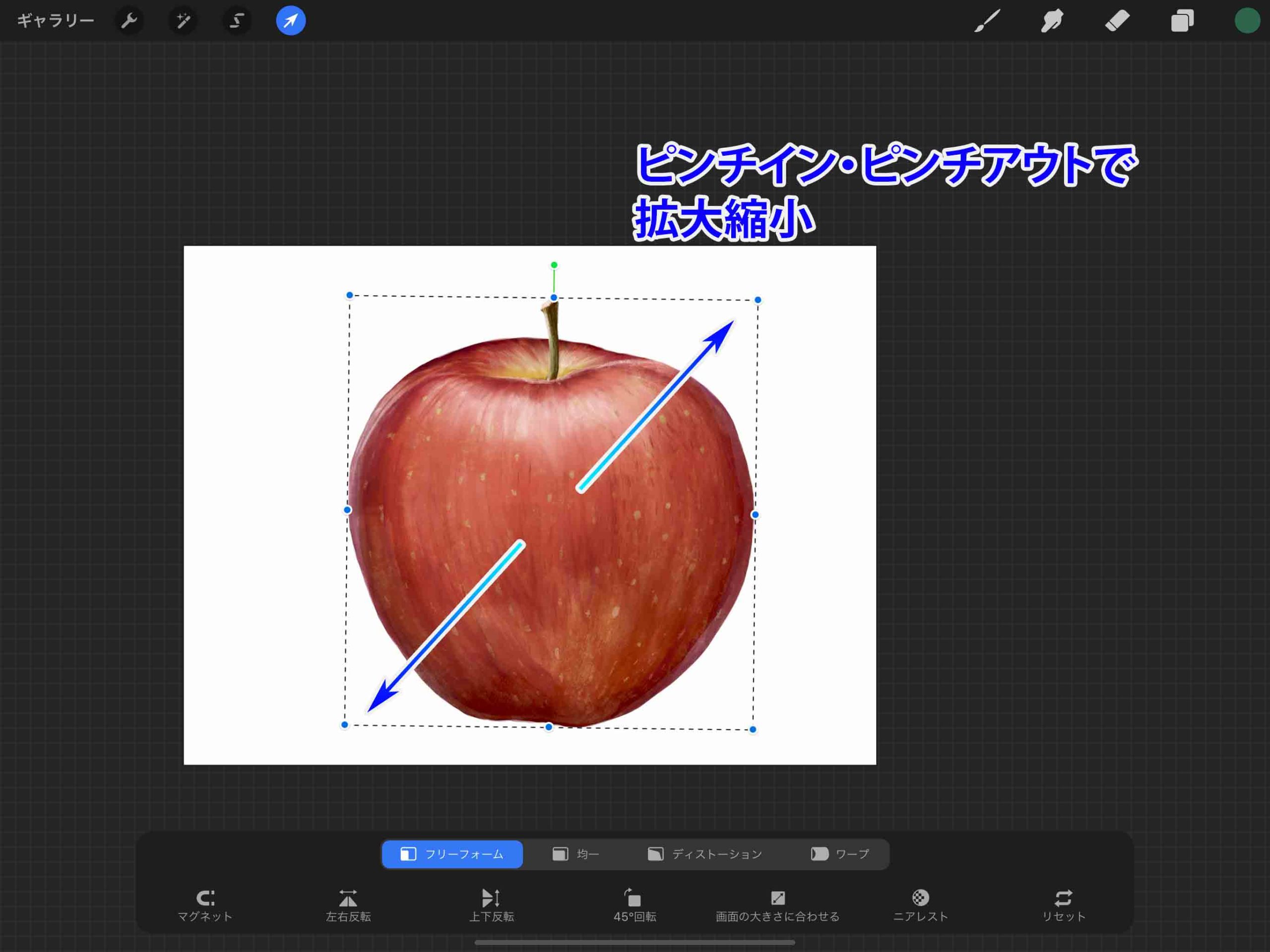Select the ディストーション transform mode

click(x=705, y=854)
